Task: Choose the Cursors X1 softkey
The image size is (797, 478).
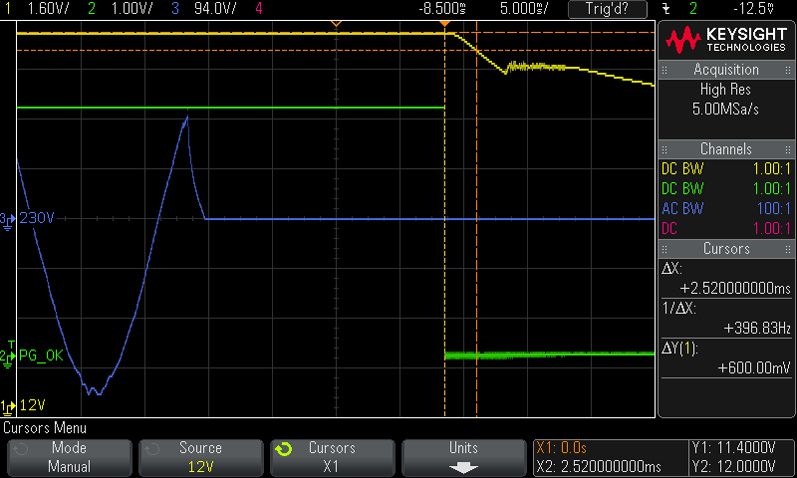Action: point(332,457)
